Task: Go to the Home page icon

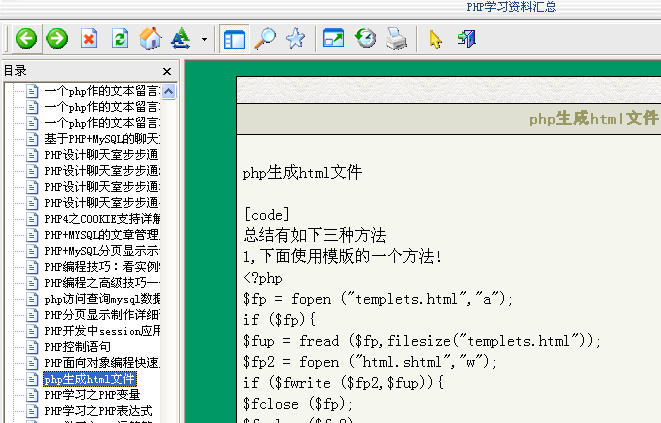Action: point(151,39)
